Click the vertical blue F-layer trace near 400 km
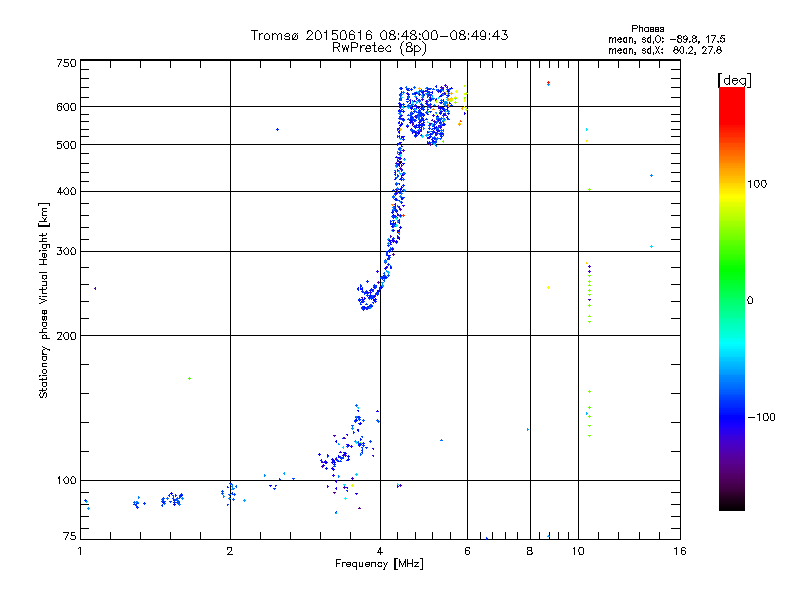 [398, 194]
